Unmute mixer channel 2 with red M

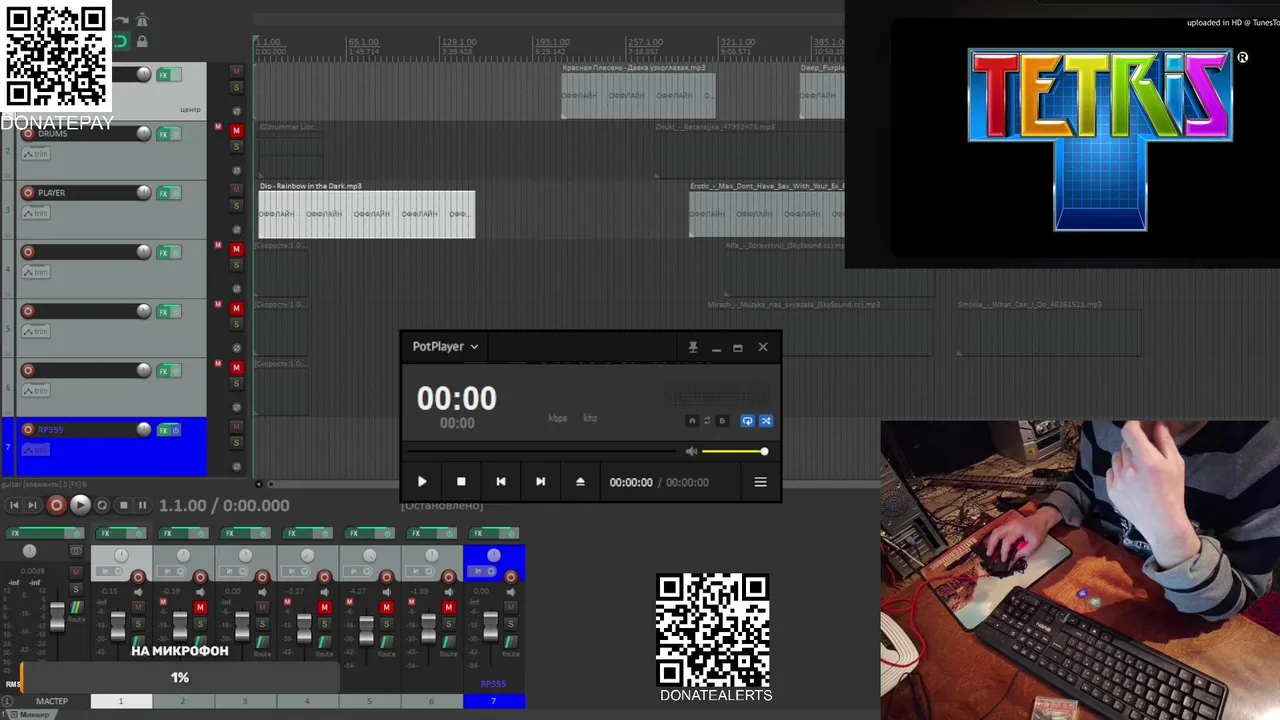[200, 608]
